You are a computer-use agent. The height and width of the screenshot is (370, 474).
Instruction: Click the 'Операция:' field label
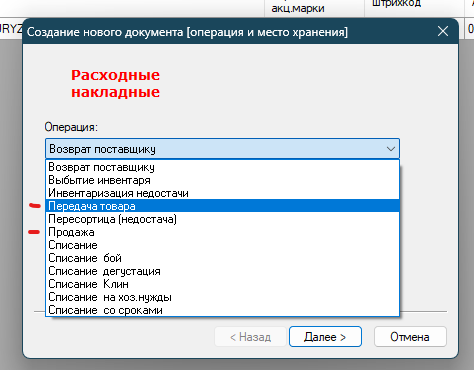pyautogui.click(x=71, y=127)
